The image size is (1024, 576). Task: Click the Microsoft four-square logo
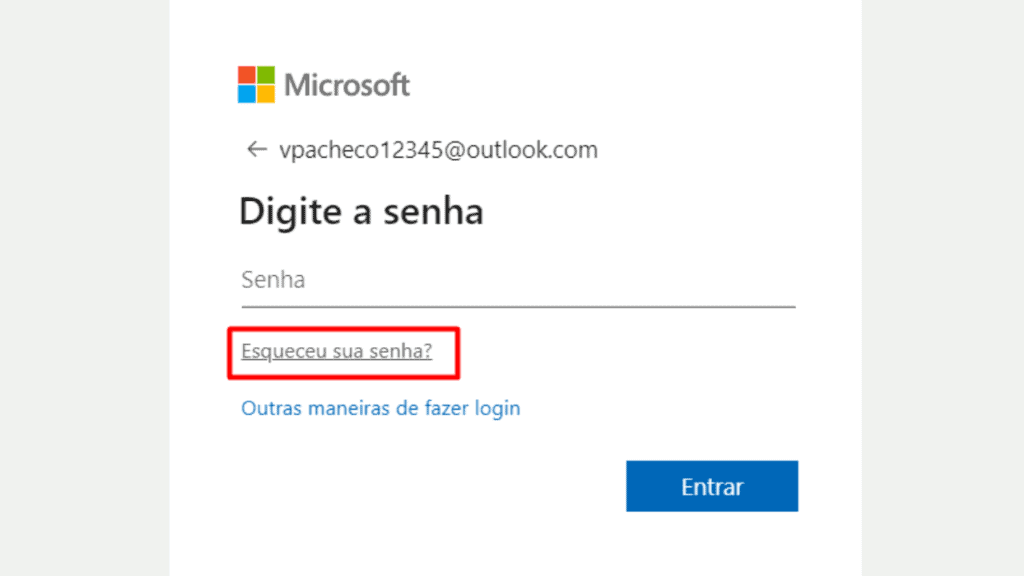click(x=256, y=84)
